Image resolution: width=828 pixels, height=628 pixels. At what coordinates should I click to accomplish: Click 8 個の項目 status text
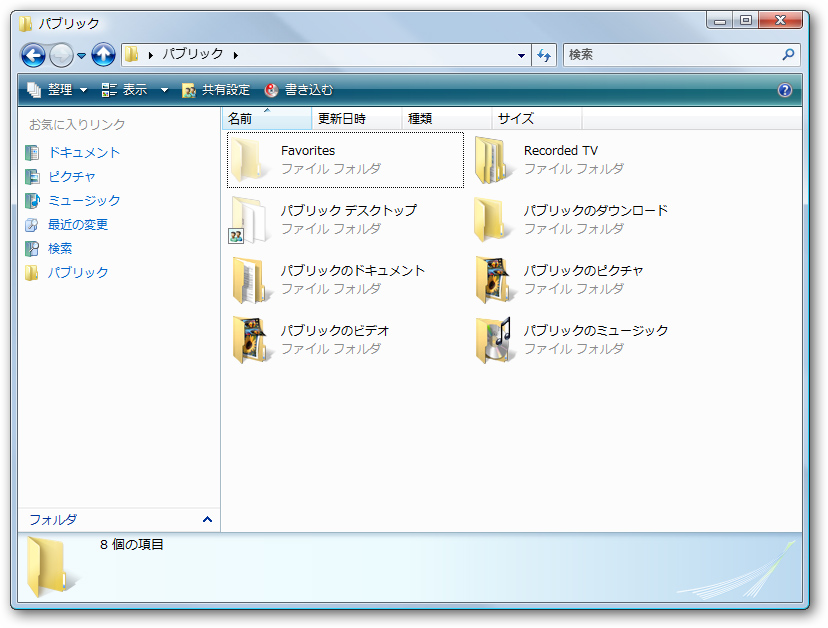[131, 544]
